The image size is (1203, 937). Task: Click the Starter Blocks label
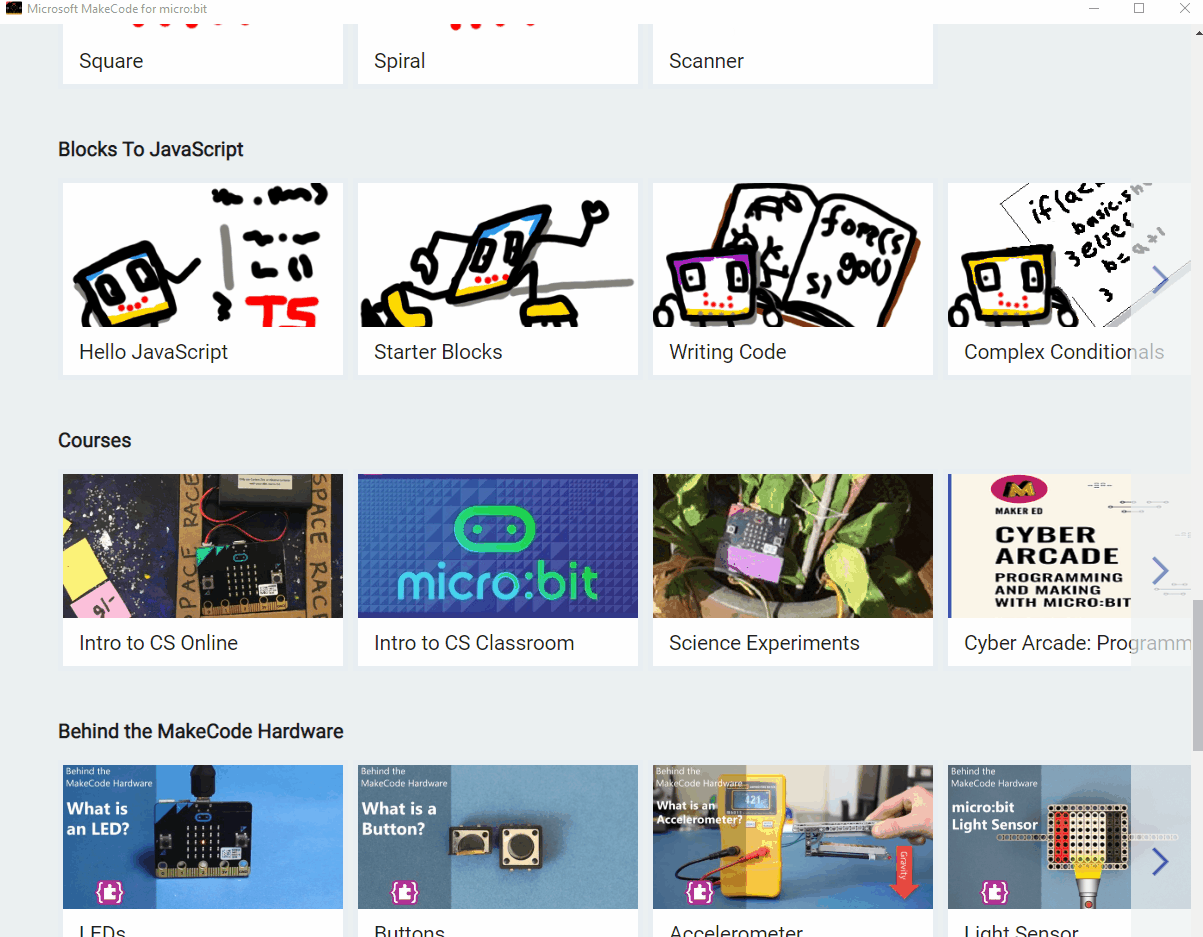point(438,352)
